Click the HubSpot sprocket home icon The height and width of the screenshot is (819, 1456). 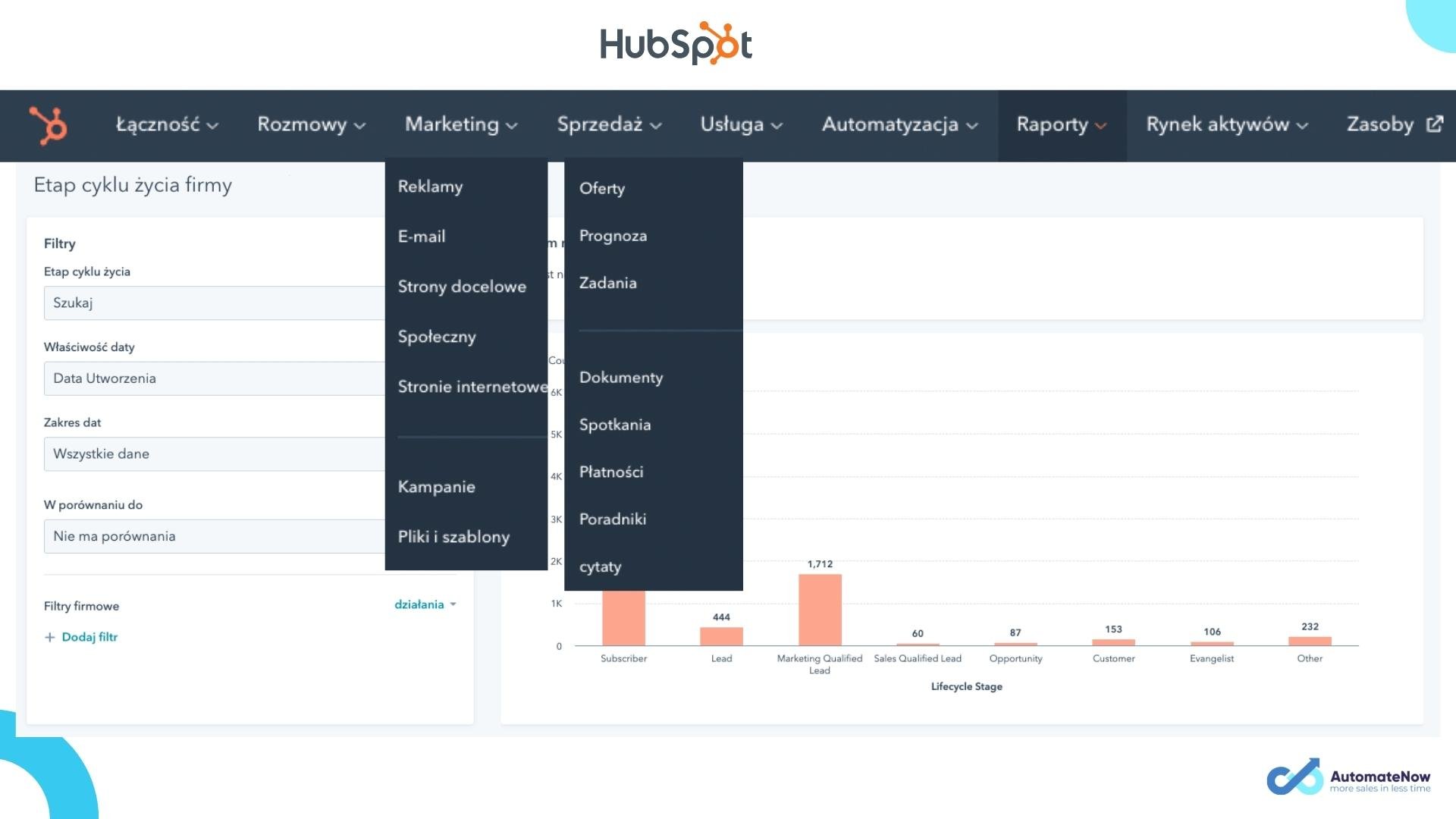pyautogui.click(x=49, y=125)
